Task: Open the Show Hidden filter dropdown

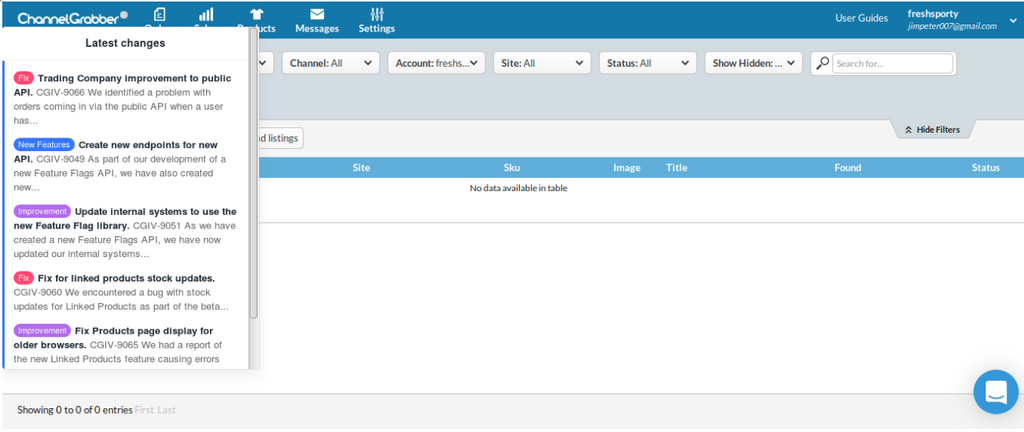Action: pyautogui.click(x=753, y=63)
